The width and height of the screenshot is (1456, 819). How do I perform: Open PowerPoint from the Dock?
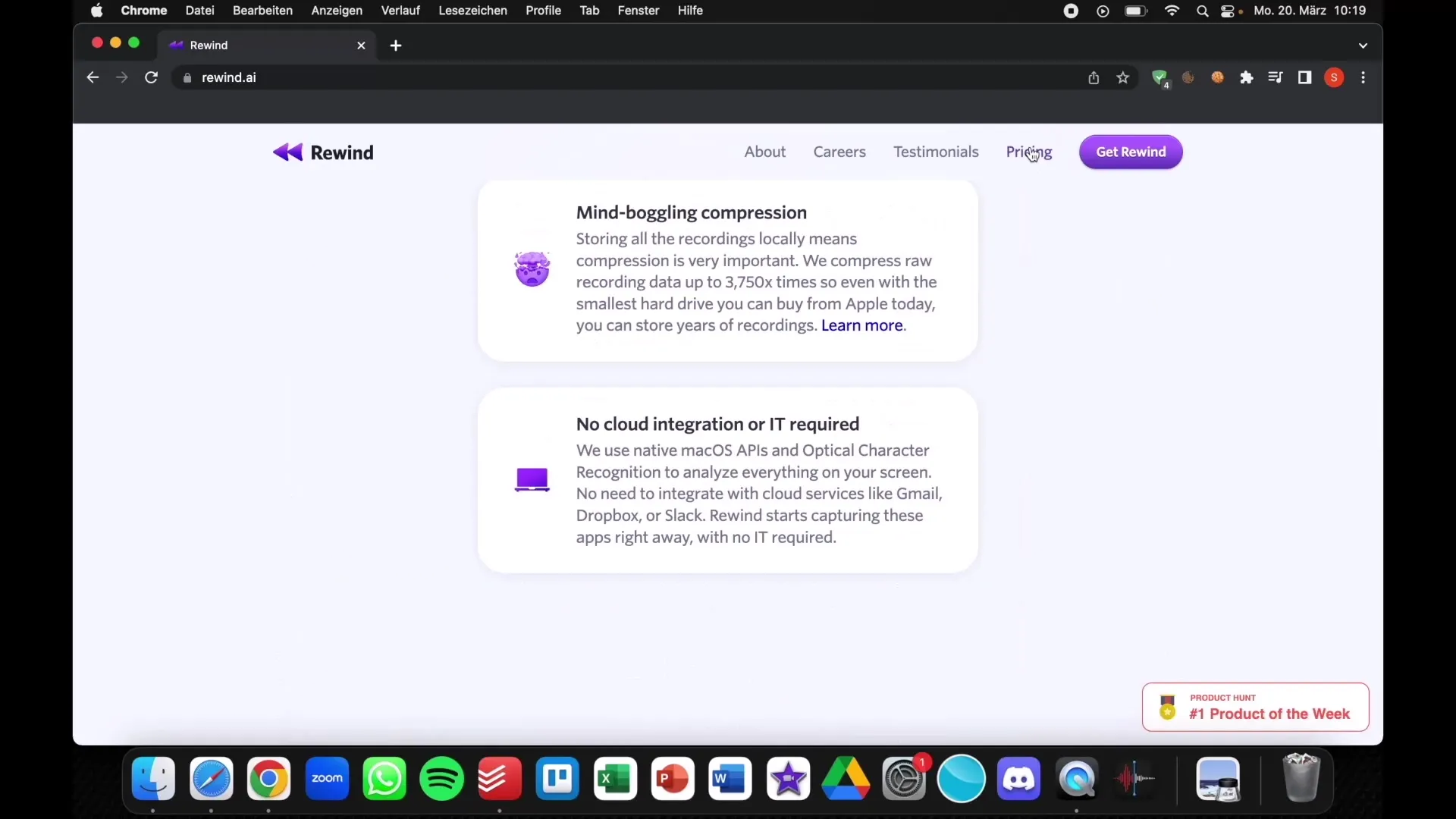[673, 779]
